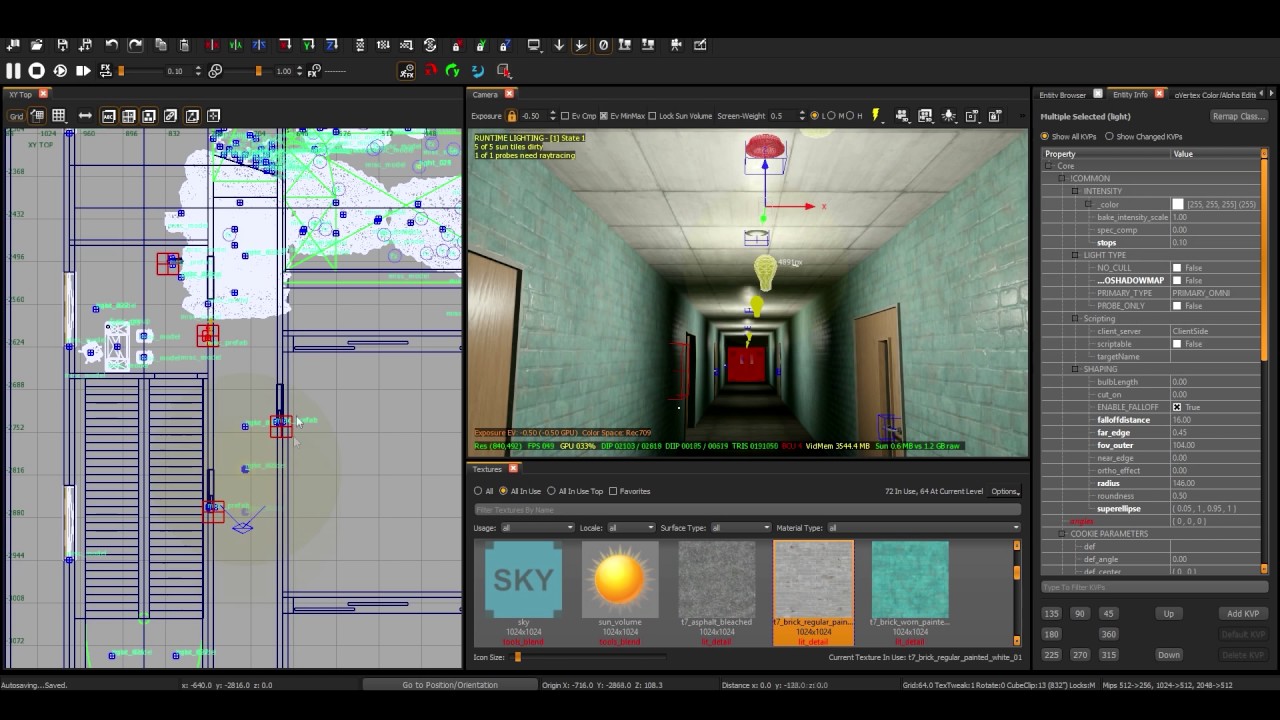The width and height of the screenshot is (1280, 720).
Task: Click the blue Z rotation arrow icon
Action: (x=477, y=71)
